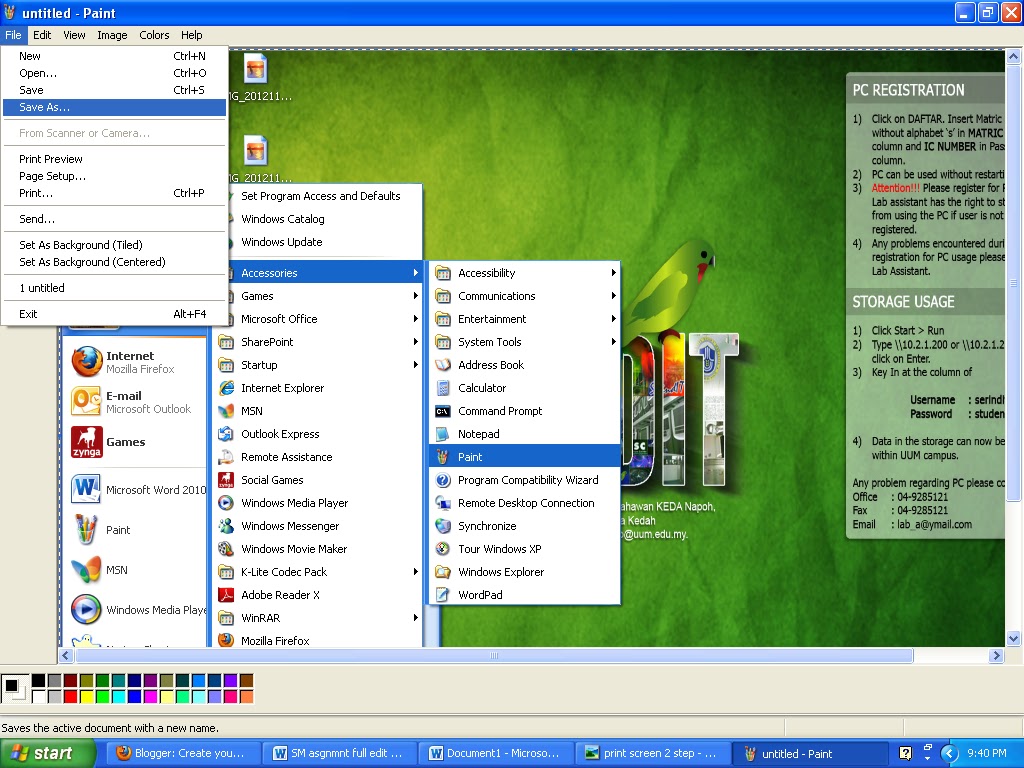Click the Mozilla Firefox icon in programs list
The image size is (1024, 768).
click(x=226, y=640)
